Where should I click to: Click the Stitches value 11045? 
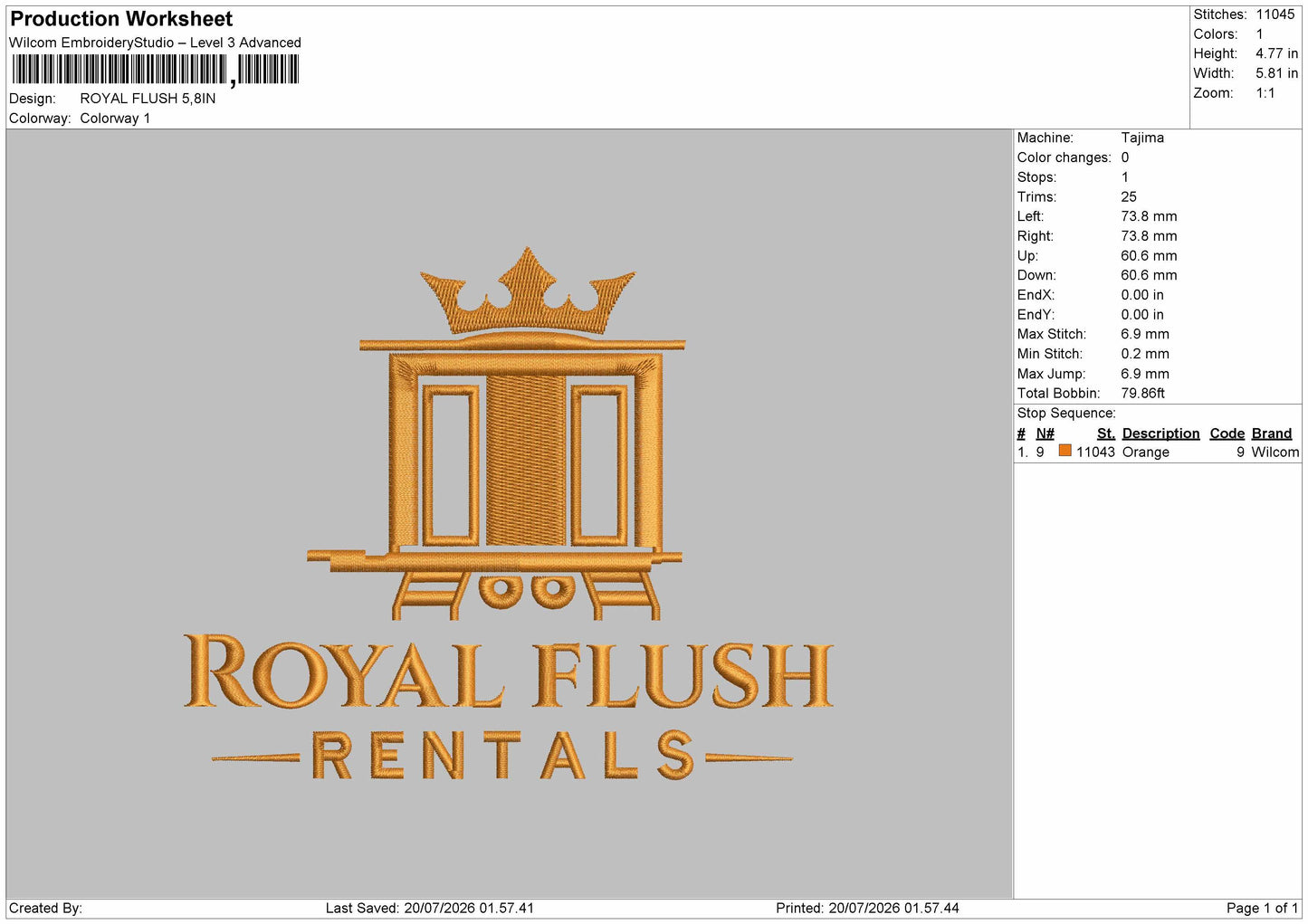click(x=1275, y=14)
